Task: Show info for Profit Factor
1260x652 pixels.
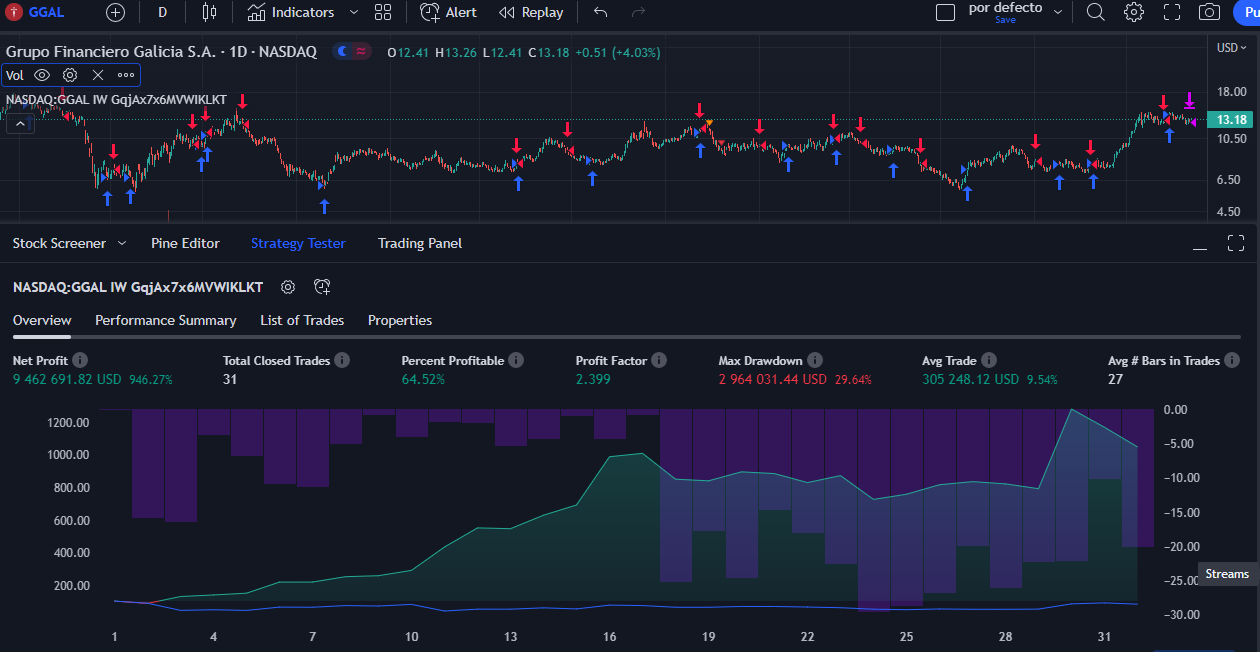Action: point(659,360)
